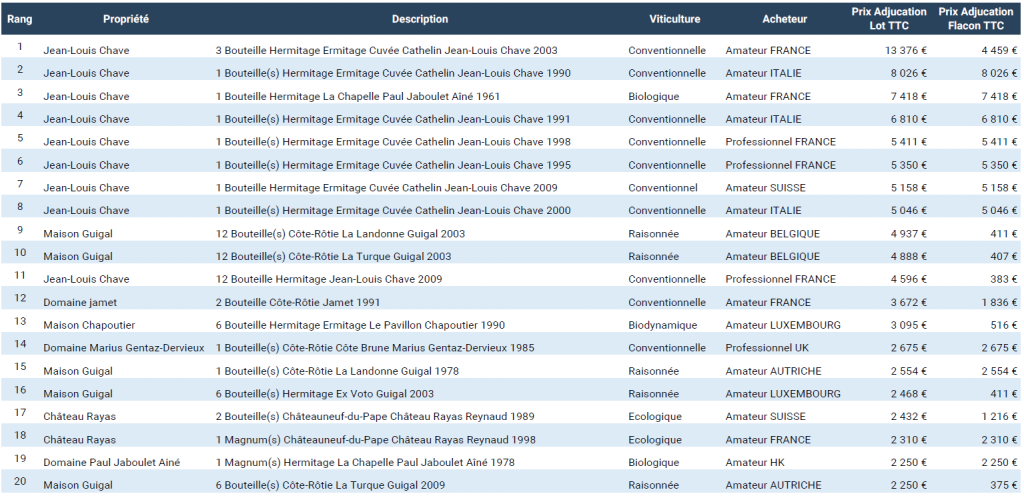1024x496 pixels.
Task: Select the 5 350 € lot price
Action: 908,164
